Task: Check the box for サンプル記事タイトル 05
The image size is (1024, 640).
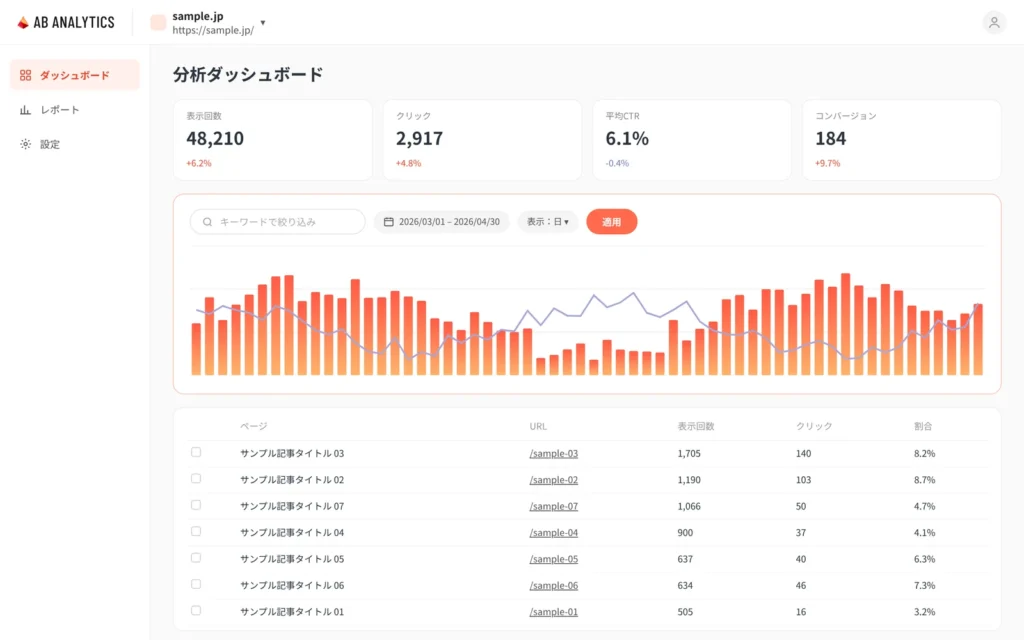Action: tap(196, 558)
